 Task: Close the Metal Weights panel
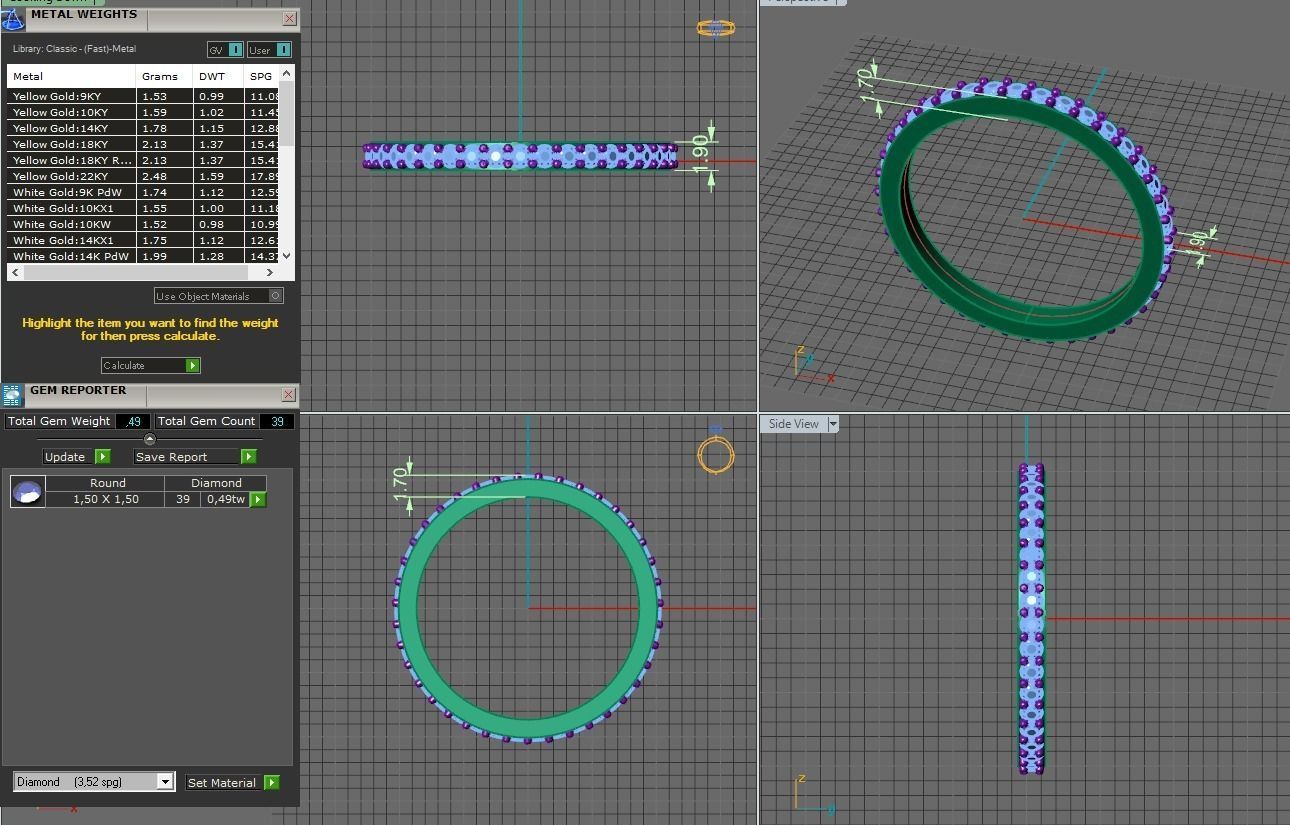coord(289,18)
